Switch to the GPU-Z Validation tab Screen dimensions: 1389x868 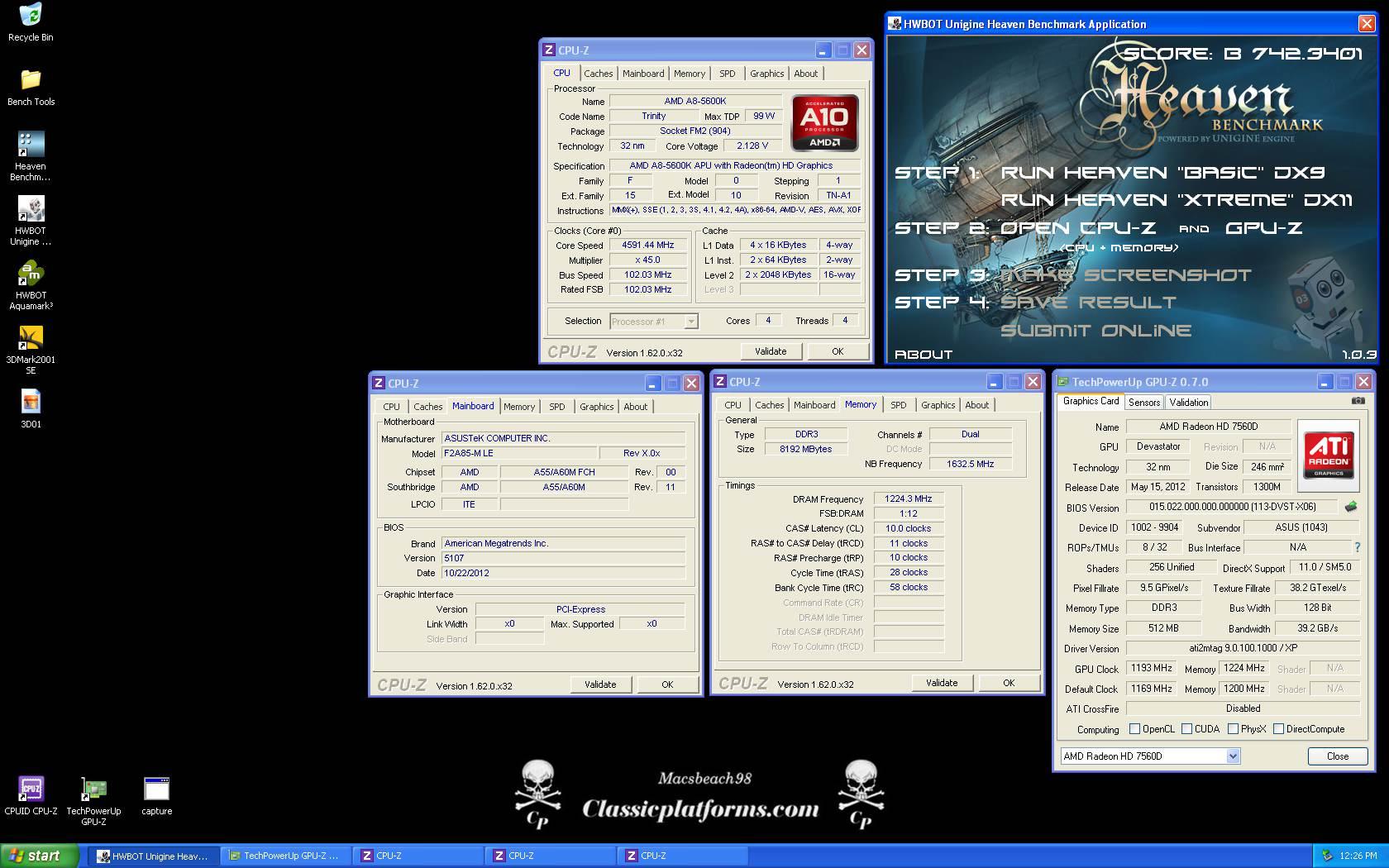1189,403
